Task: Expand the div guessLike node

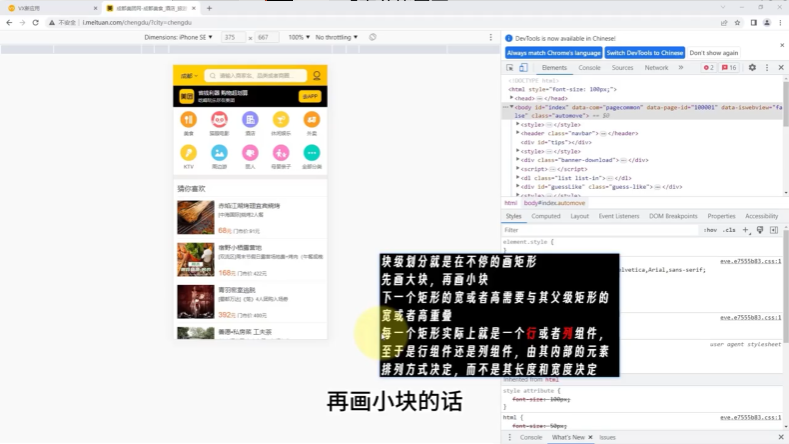Action: [518, 187]
